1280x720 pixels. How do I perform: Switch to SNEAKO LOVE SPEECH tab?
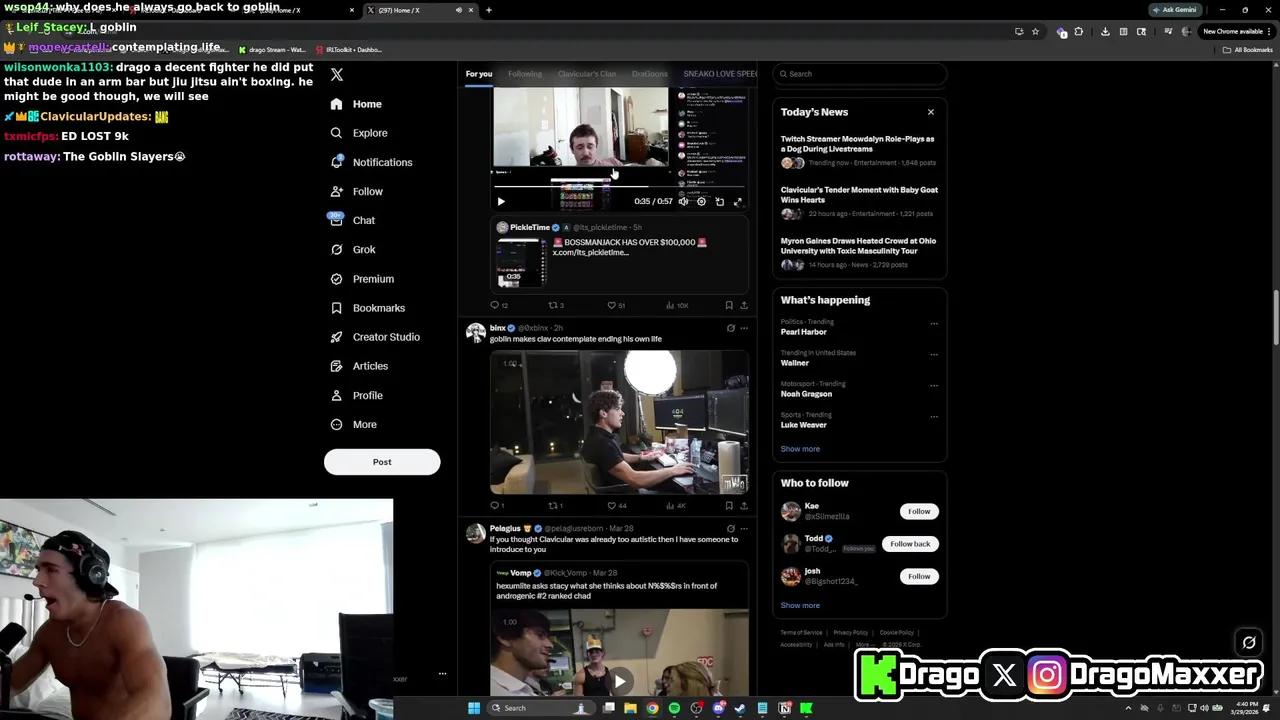[x=720, y=74]
